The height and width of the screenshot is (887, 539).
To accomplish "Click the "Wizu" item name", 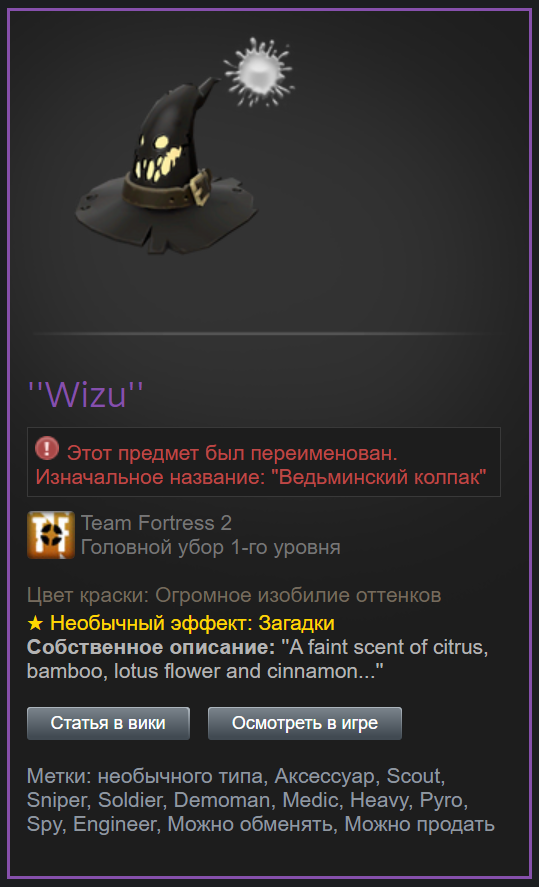I will 85,394.
